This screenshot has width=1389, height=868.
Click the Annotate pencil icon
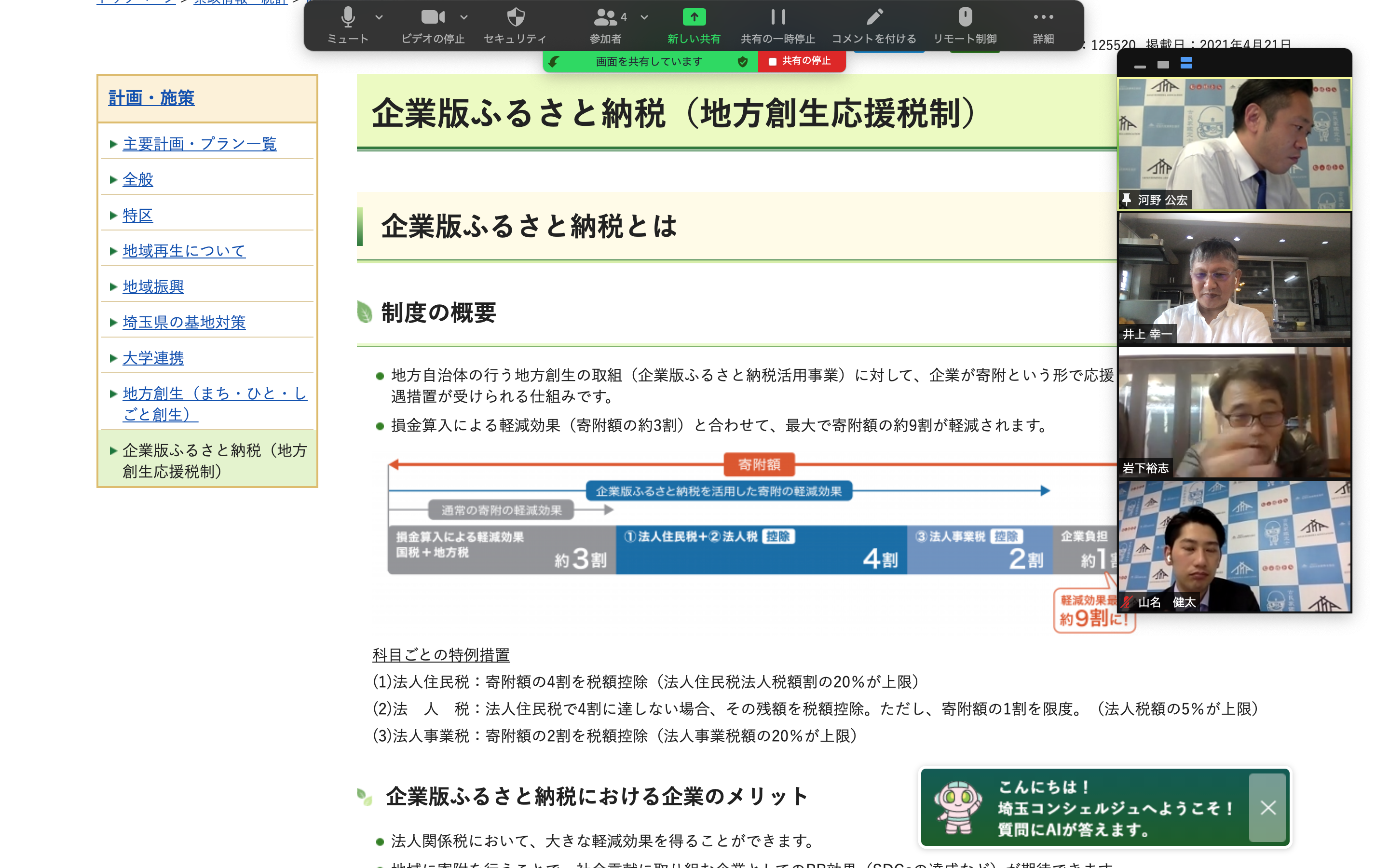click(x=874, y=17)
